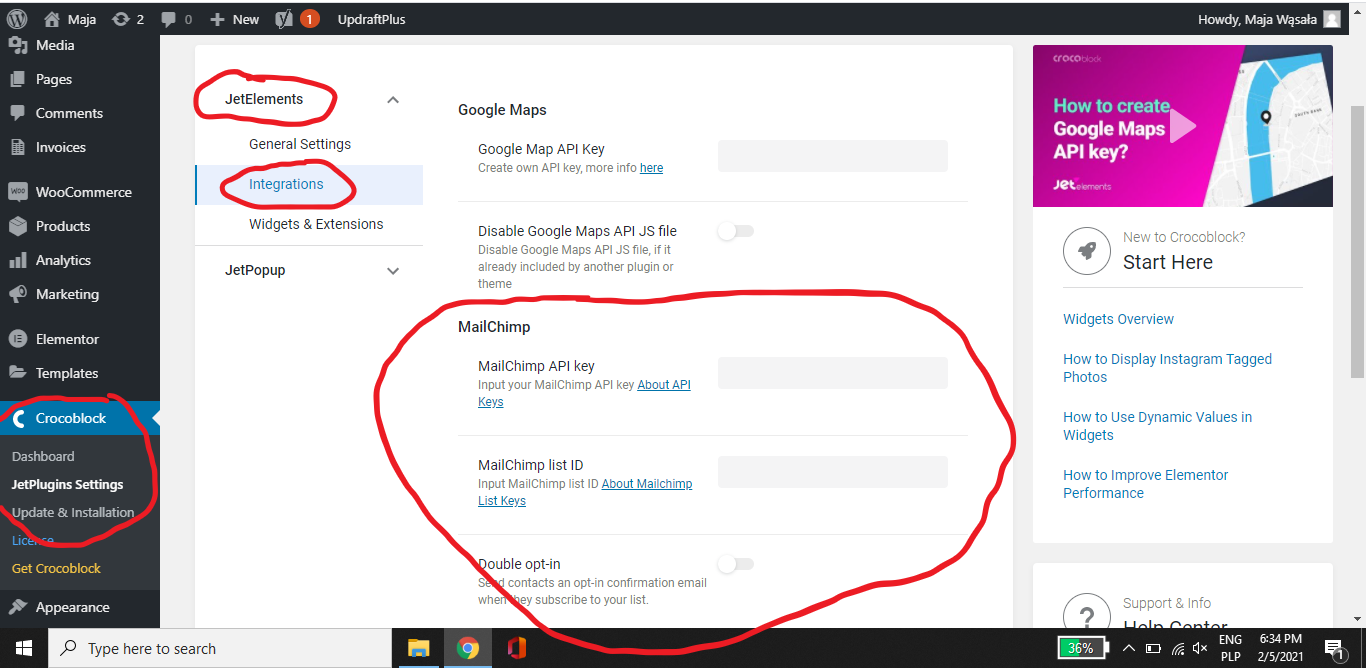This screenshot has width=1366, height=668.
Task: Click the Marketing megaphone icon
Action: tap(18, 294)
